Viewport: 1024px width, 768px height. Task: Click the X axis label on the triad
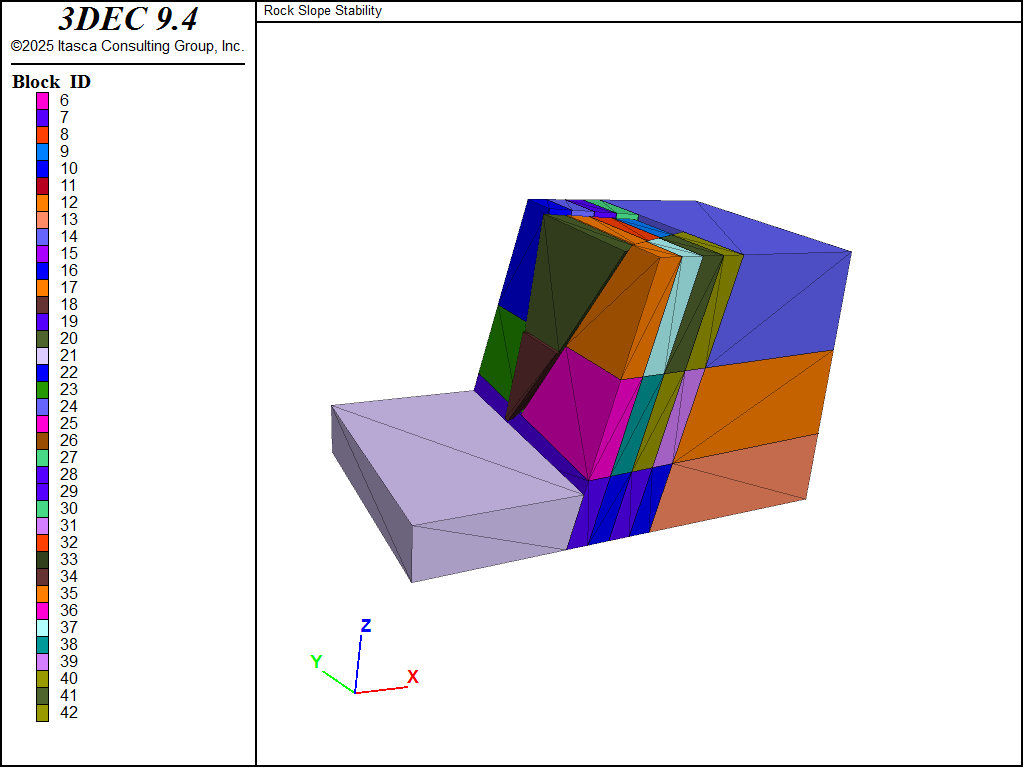(412, 677)
